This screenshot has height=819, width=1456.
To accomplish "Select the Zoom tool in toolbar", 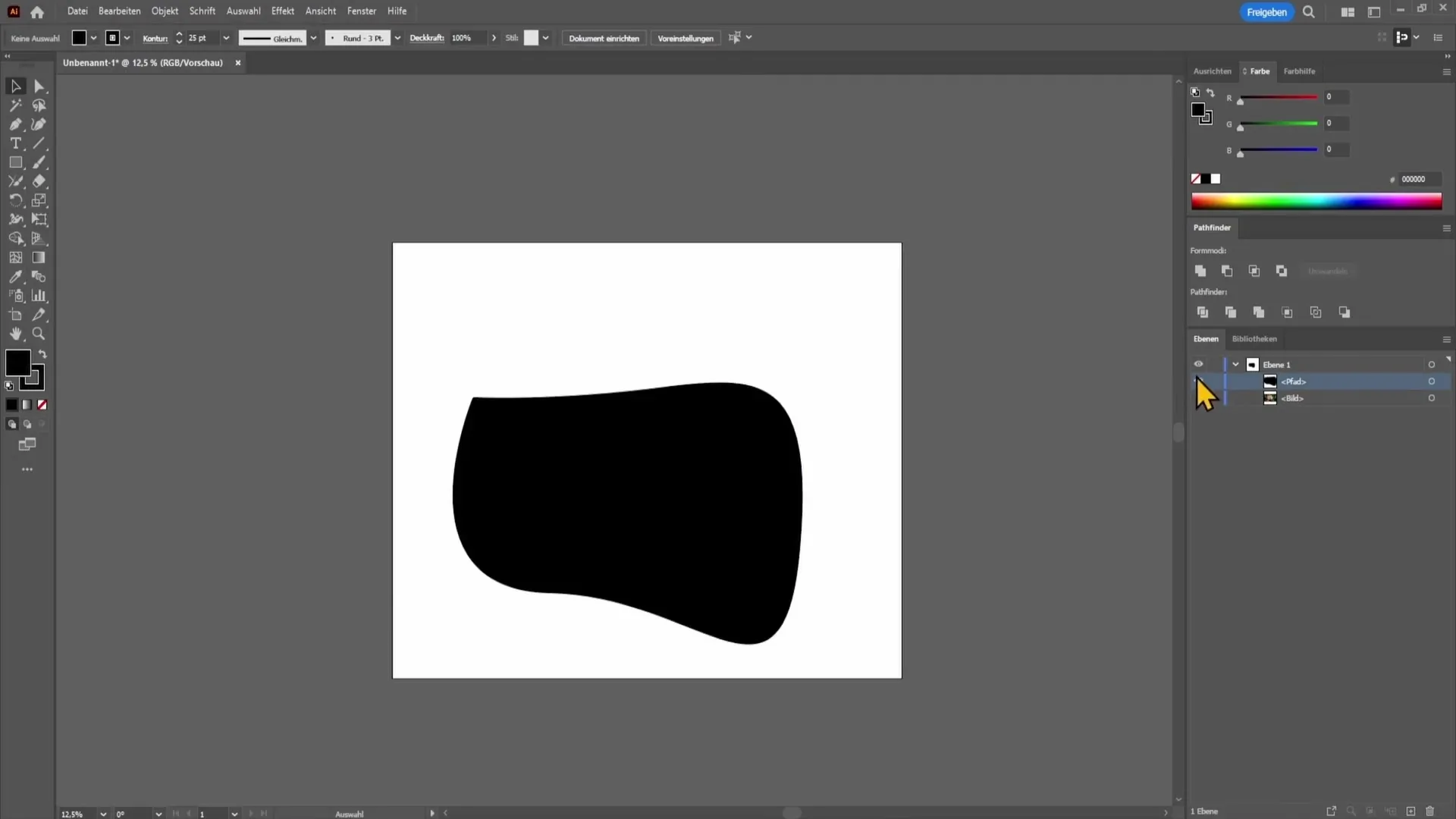I will (39, 334).
